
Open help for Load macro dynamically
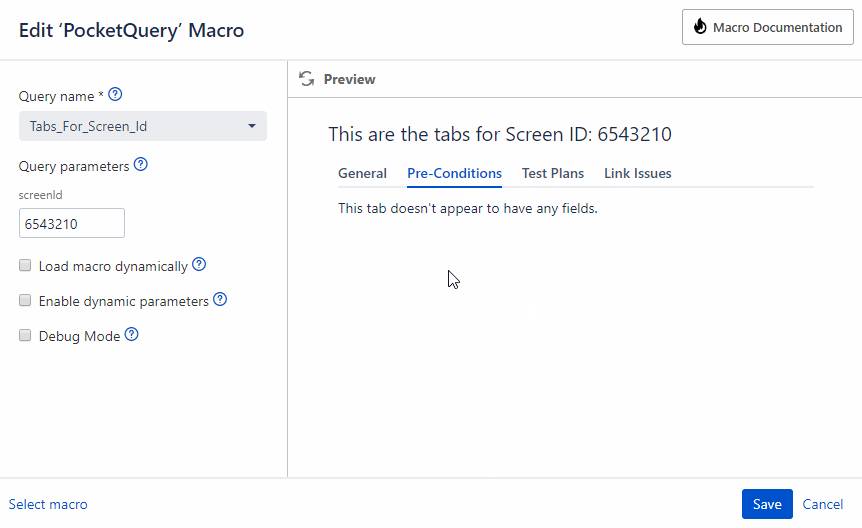[199, 265]
